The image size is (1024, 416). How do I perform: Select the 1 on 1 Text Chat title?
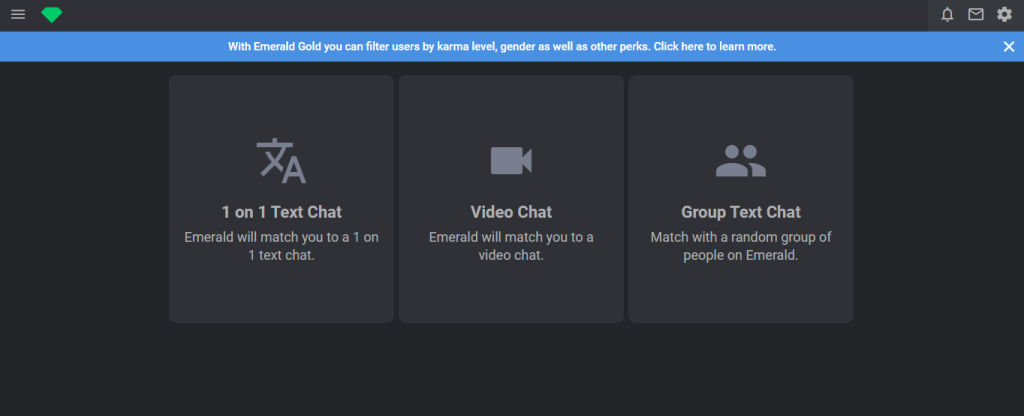[x=281, y=212]
